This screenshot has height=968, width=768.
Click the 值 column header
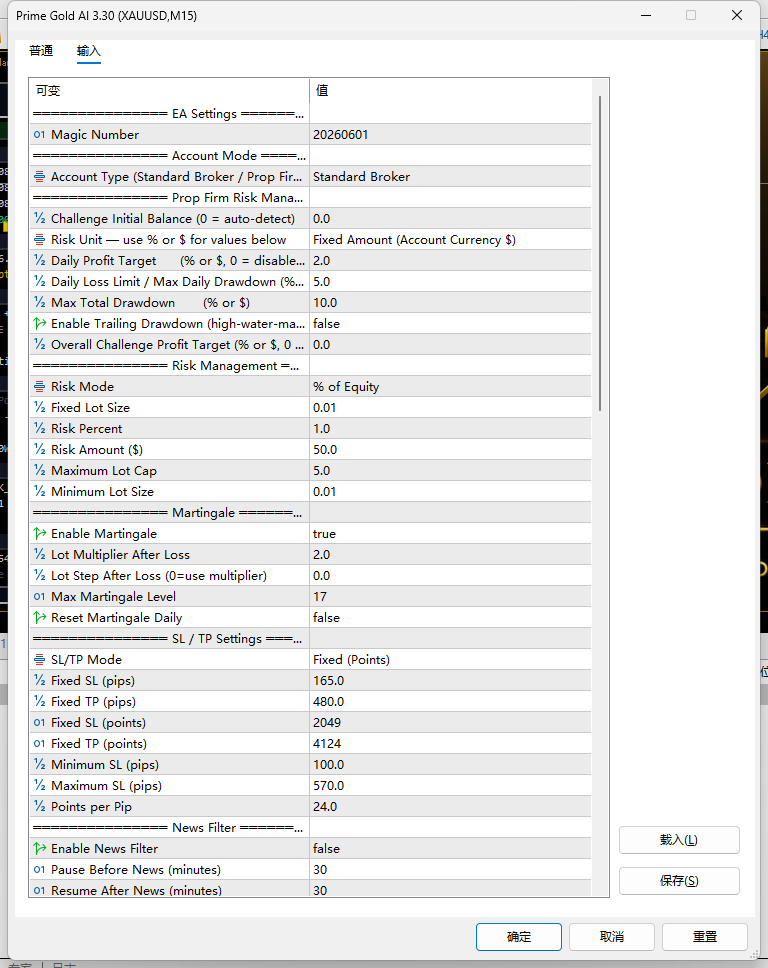450,91
